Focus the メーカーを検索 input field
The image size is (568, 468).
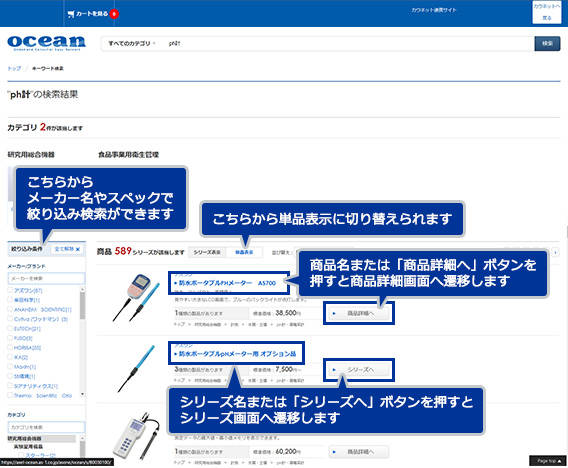click(x=46, y=278)
